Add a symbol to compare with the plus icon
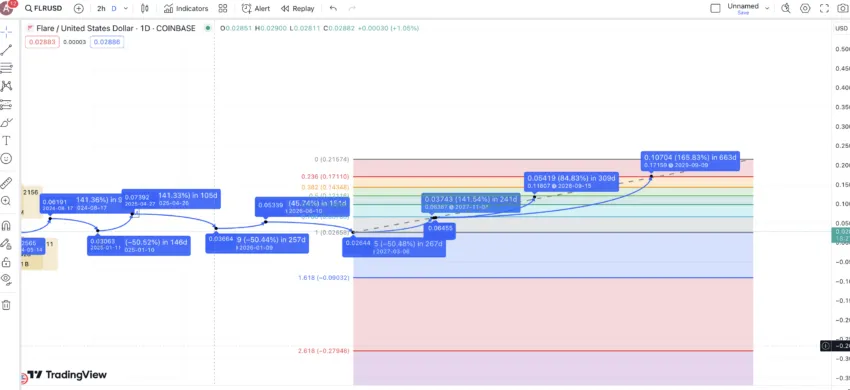Viewport: 850px width, 390px height. tap(79, 9)
